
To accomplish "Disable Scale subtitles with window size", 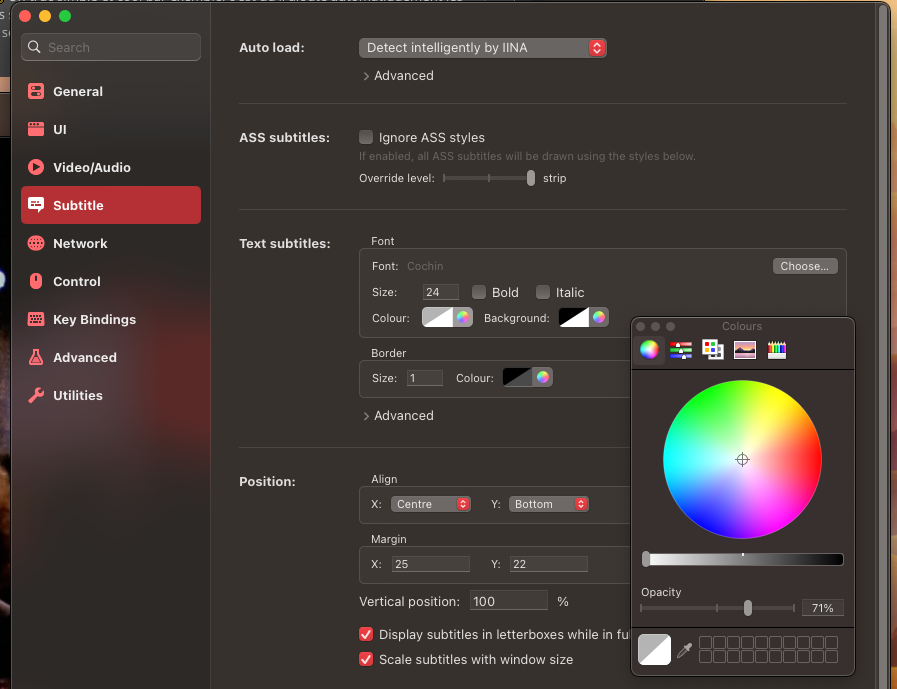I will 366,659.
